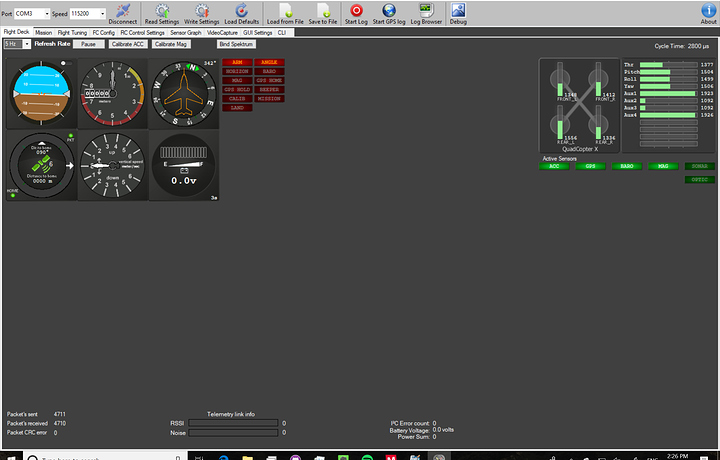Click the altimeter gauge in meters
The image size is (720, 460).
pos(112,93)
